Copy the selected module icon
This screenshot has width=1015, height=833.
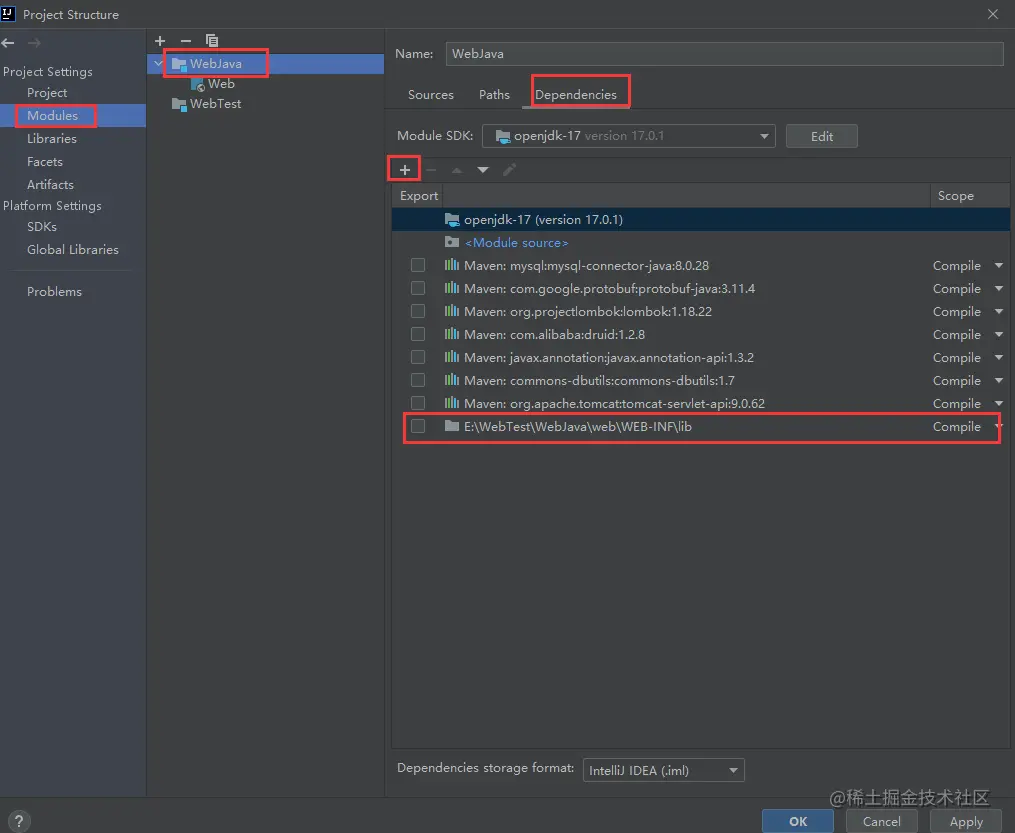tap(212, 41)
